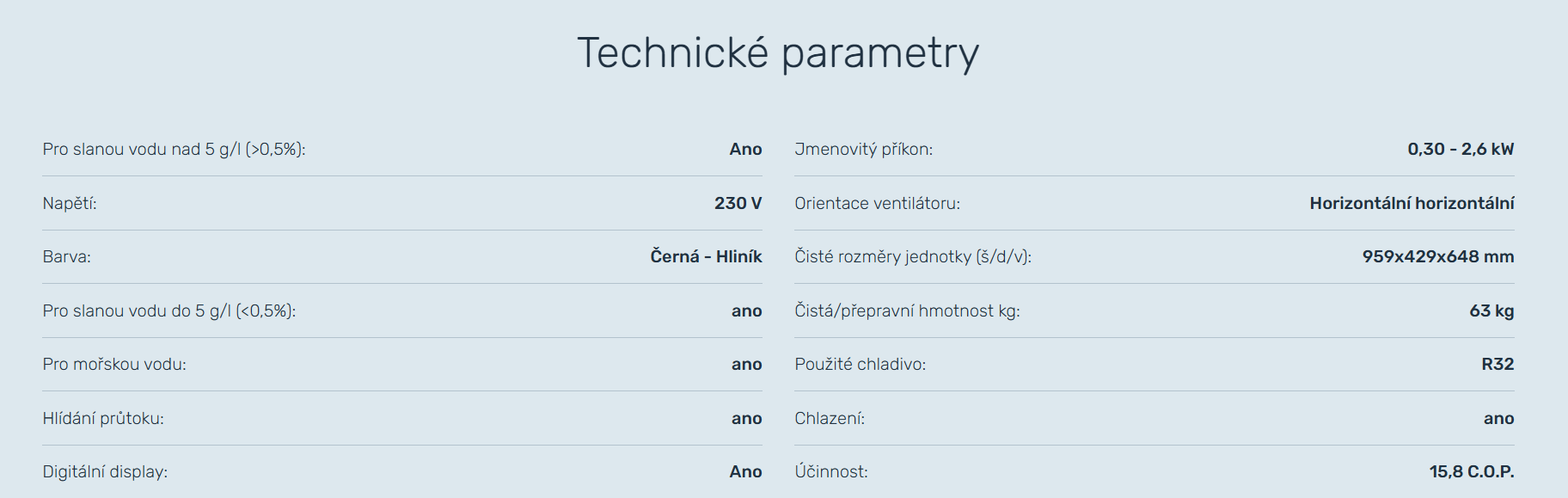Click the Hlídání průtoku label
This screenshot has width=1568, height=498.
click(103, 419)
